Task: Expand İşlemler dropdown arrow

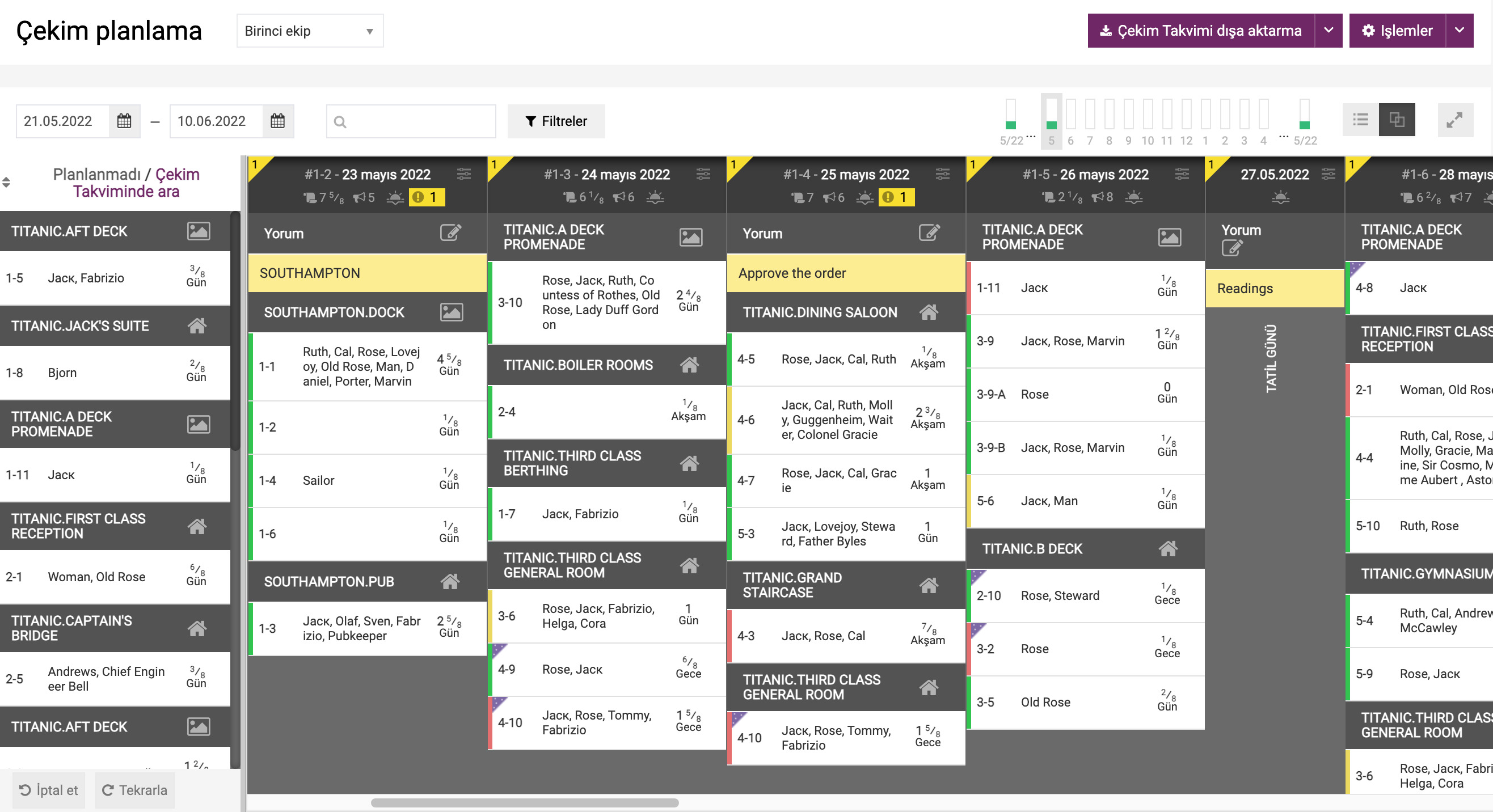Action: 1460,31
